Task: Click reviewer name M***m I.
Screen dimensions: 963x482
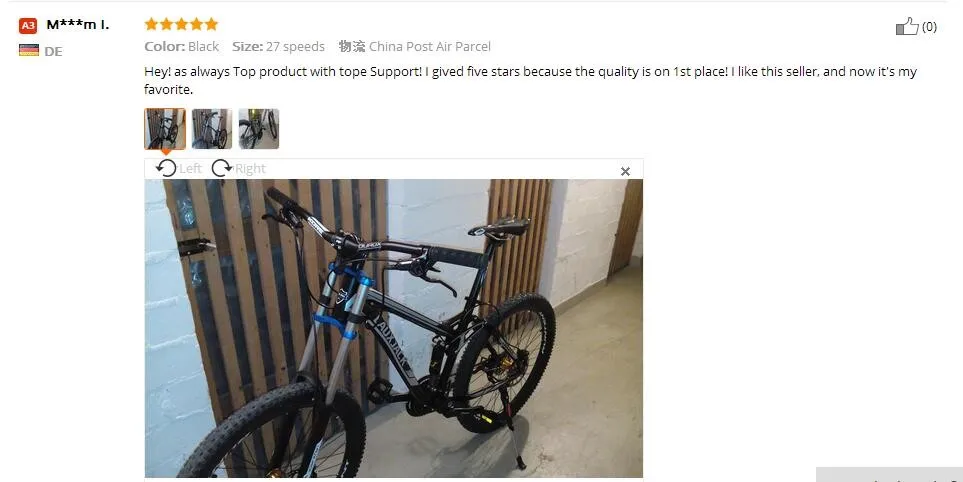Action: pos(78,25)
